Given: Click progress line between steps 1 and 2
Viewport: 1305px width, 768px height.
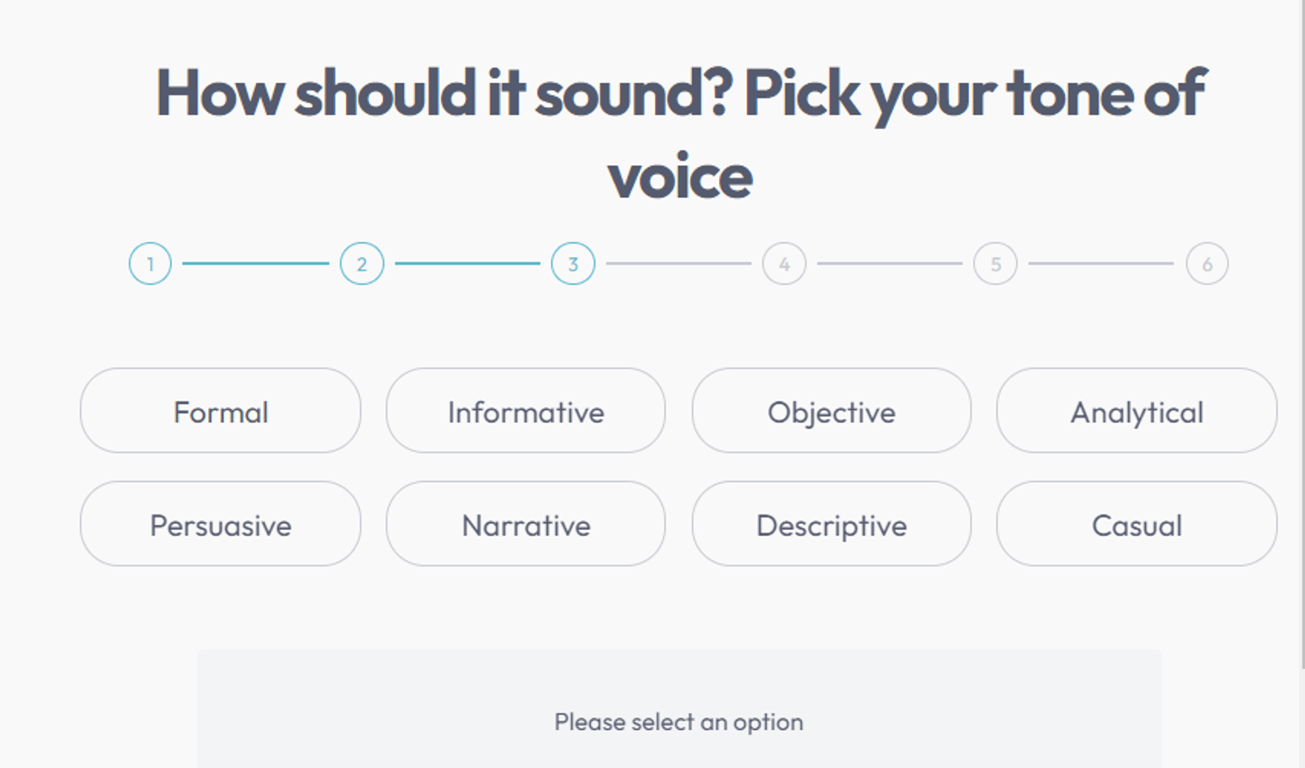Looking at the screenshot, I should [x=256, y=264].
